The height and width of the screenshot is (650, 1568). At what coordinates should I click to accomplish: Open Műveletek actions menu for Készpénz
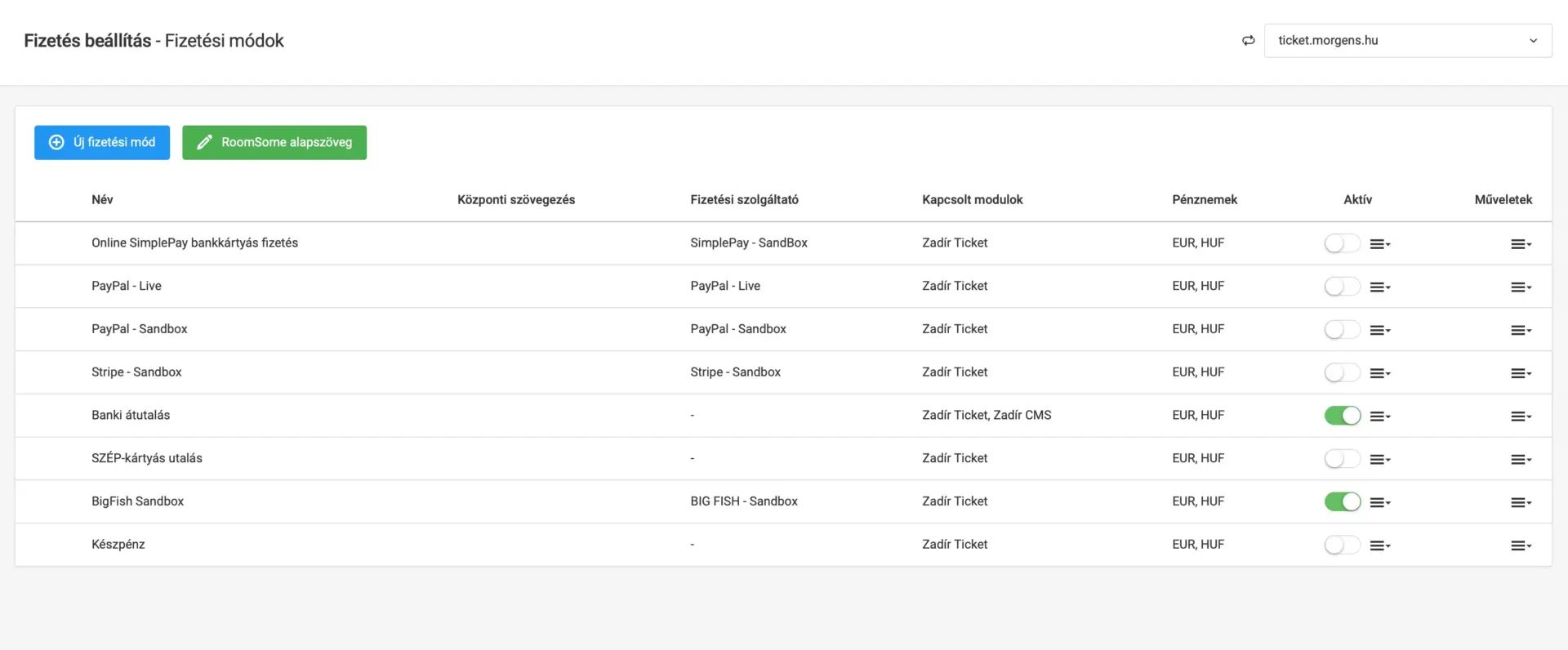pos(1521,546)
